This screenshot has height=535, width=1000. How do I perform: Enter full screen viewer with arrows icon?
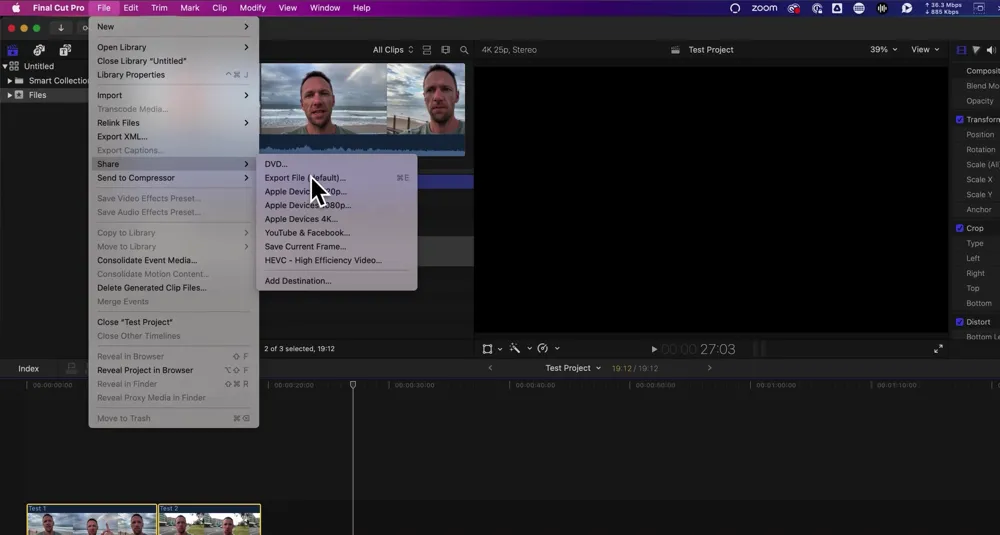(938, 349)
